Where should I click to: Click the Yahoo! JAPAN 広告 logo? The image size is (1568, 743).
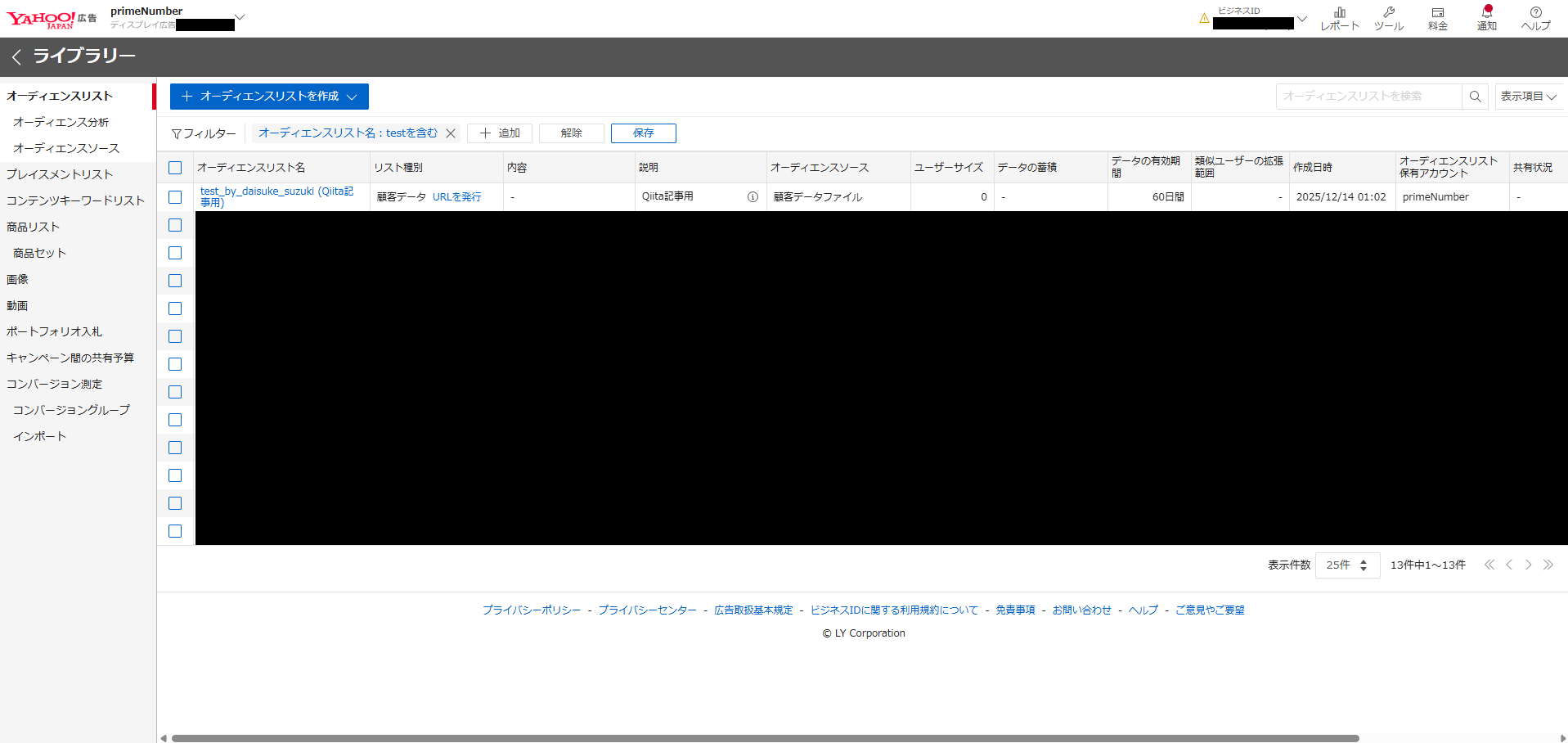click(x=52, y=19)
